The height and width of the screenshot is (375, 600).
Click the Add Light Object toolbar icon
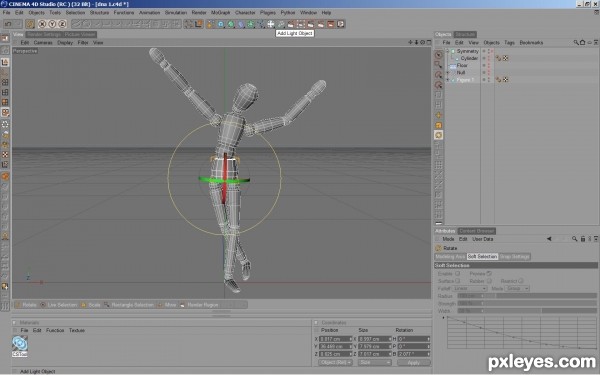click(281, 24)
